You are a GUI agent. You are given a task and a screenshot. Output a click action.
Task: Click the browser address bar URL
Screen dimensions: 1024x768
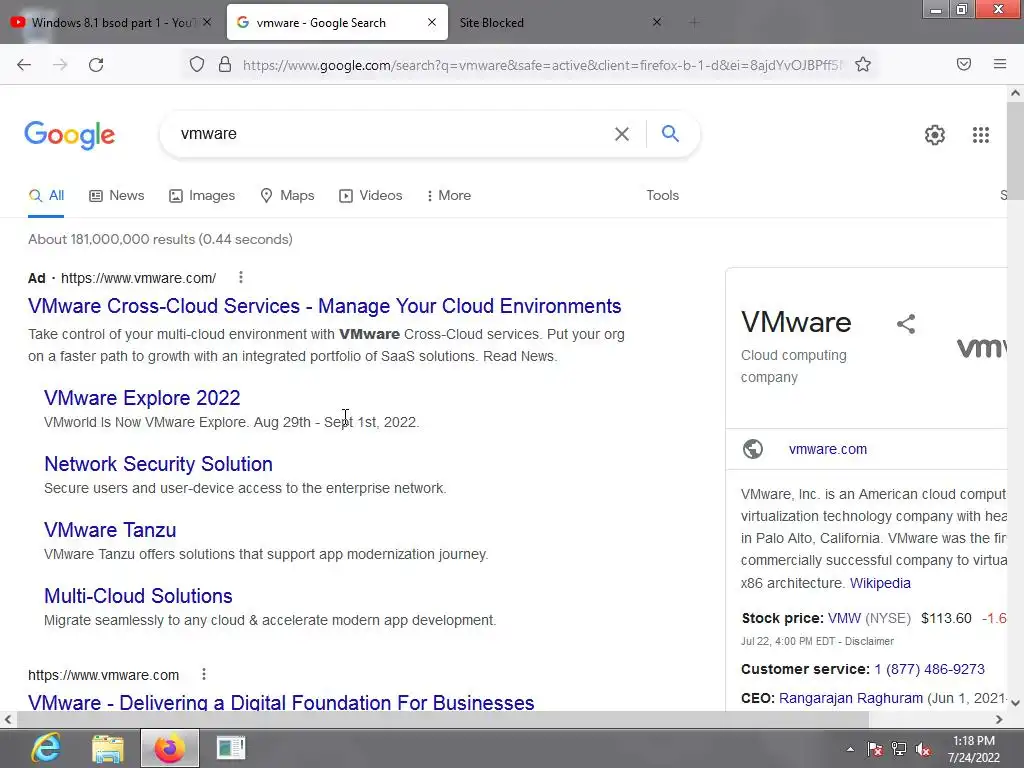542,65
